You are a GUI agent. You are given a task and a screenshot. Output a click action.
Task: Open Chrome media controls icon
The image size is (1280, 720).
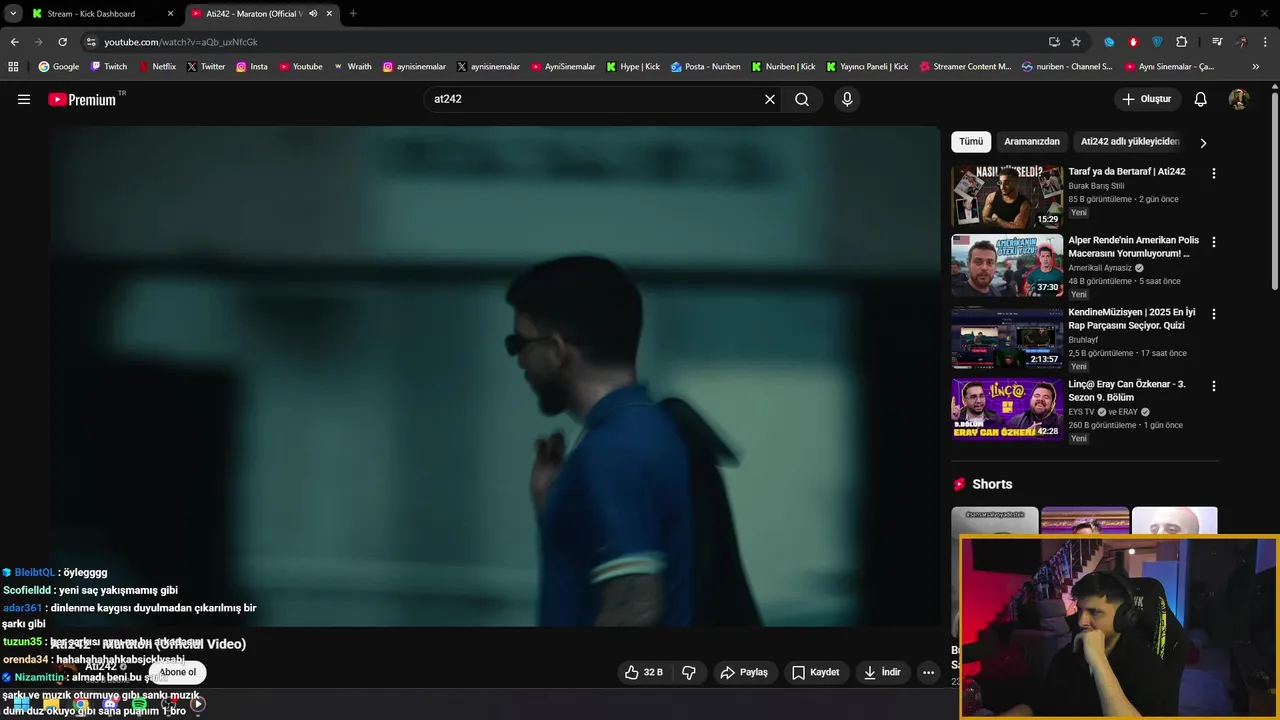click(x=1217, y=42)
